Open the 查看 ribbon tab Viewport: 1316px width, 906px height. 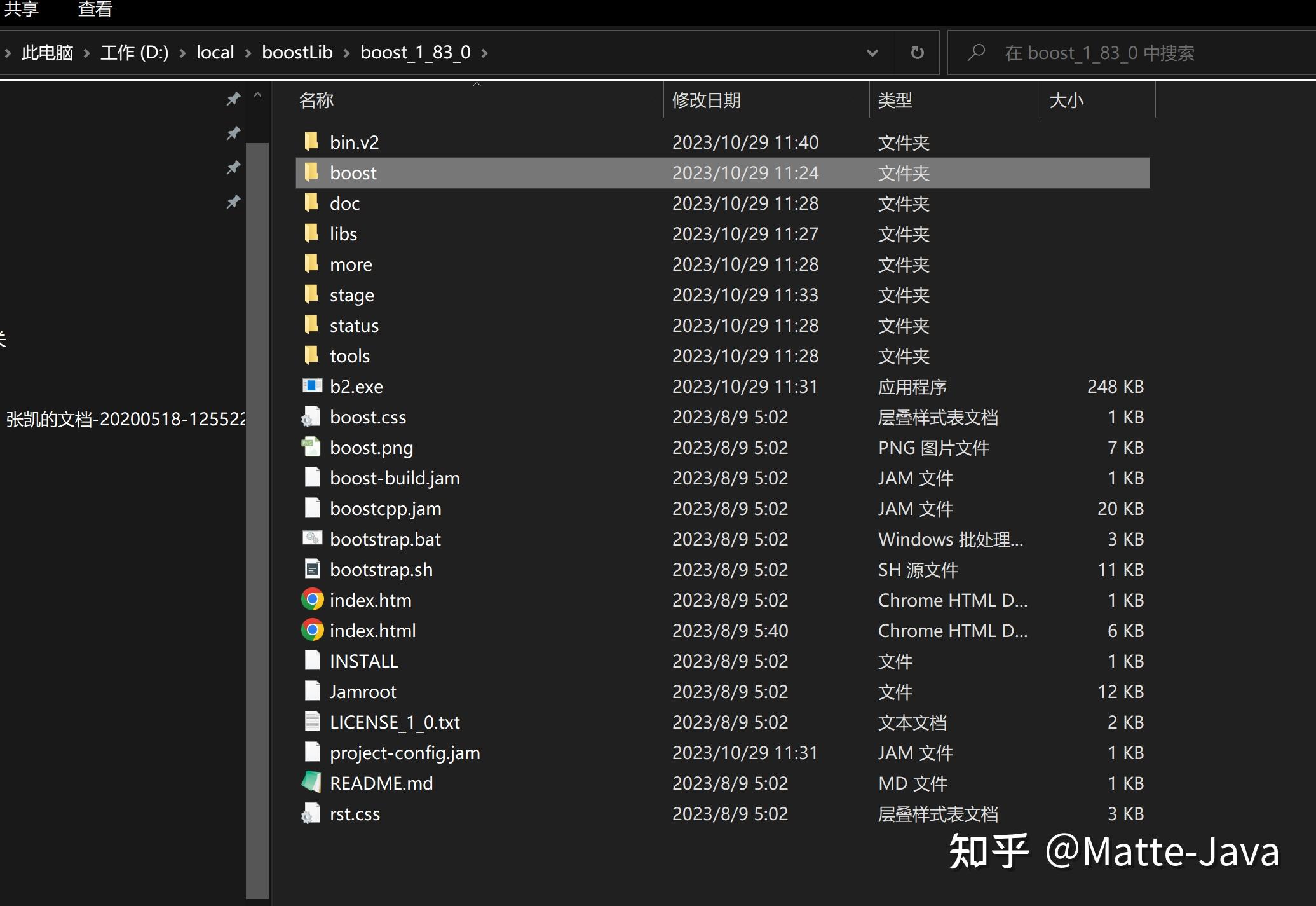[x=95, y=9]
